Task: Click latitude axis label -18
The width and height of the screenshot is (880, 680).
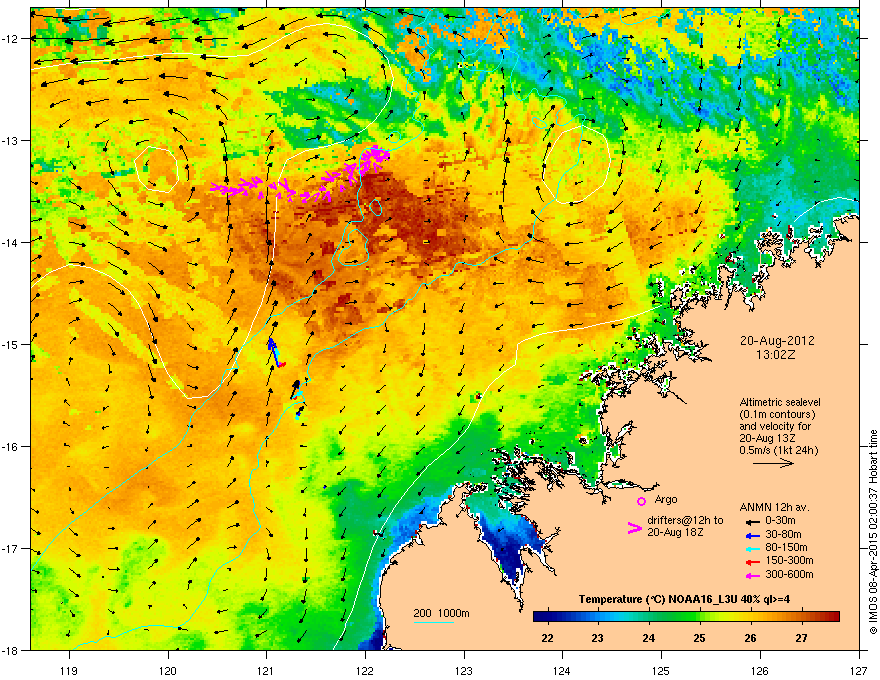Action: tap(11, 650)
